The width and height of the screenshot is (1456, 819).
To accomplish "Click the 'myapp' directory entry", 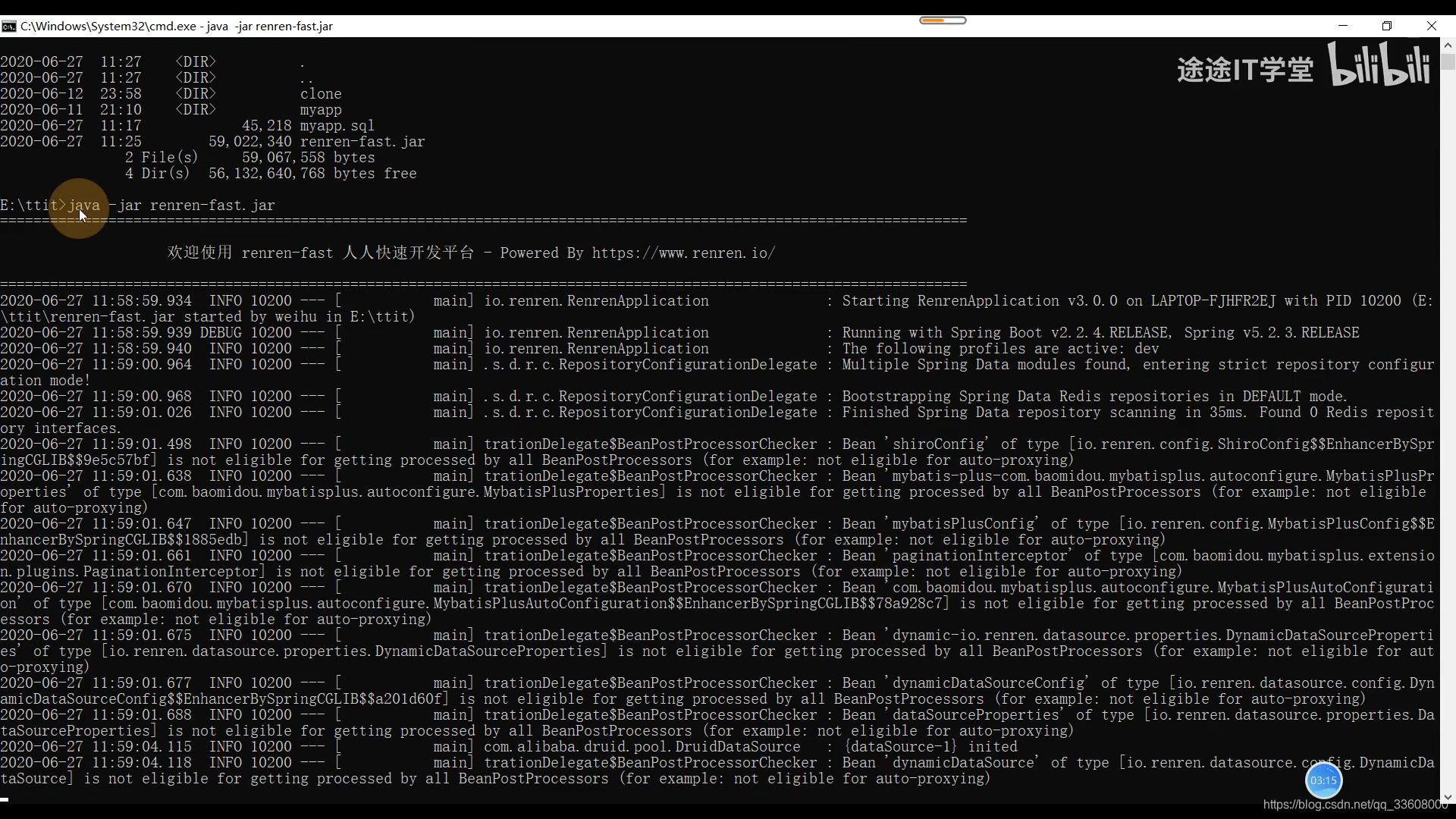I will point(321,110).
